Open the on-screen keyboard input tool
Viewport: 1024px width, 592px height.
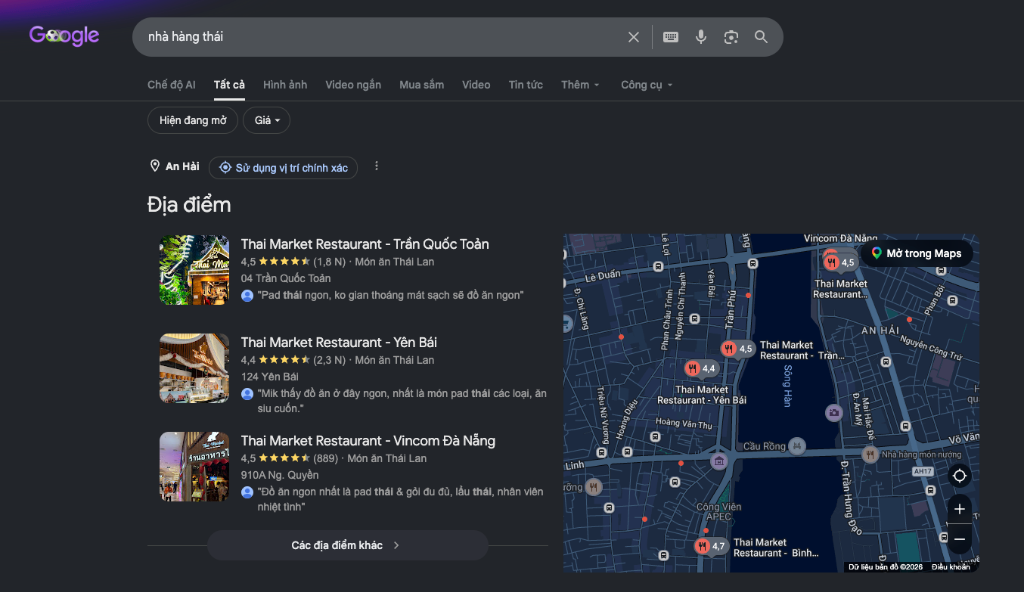(671, 37)
